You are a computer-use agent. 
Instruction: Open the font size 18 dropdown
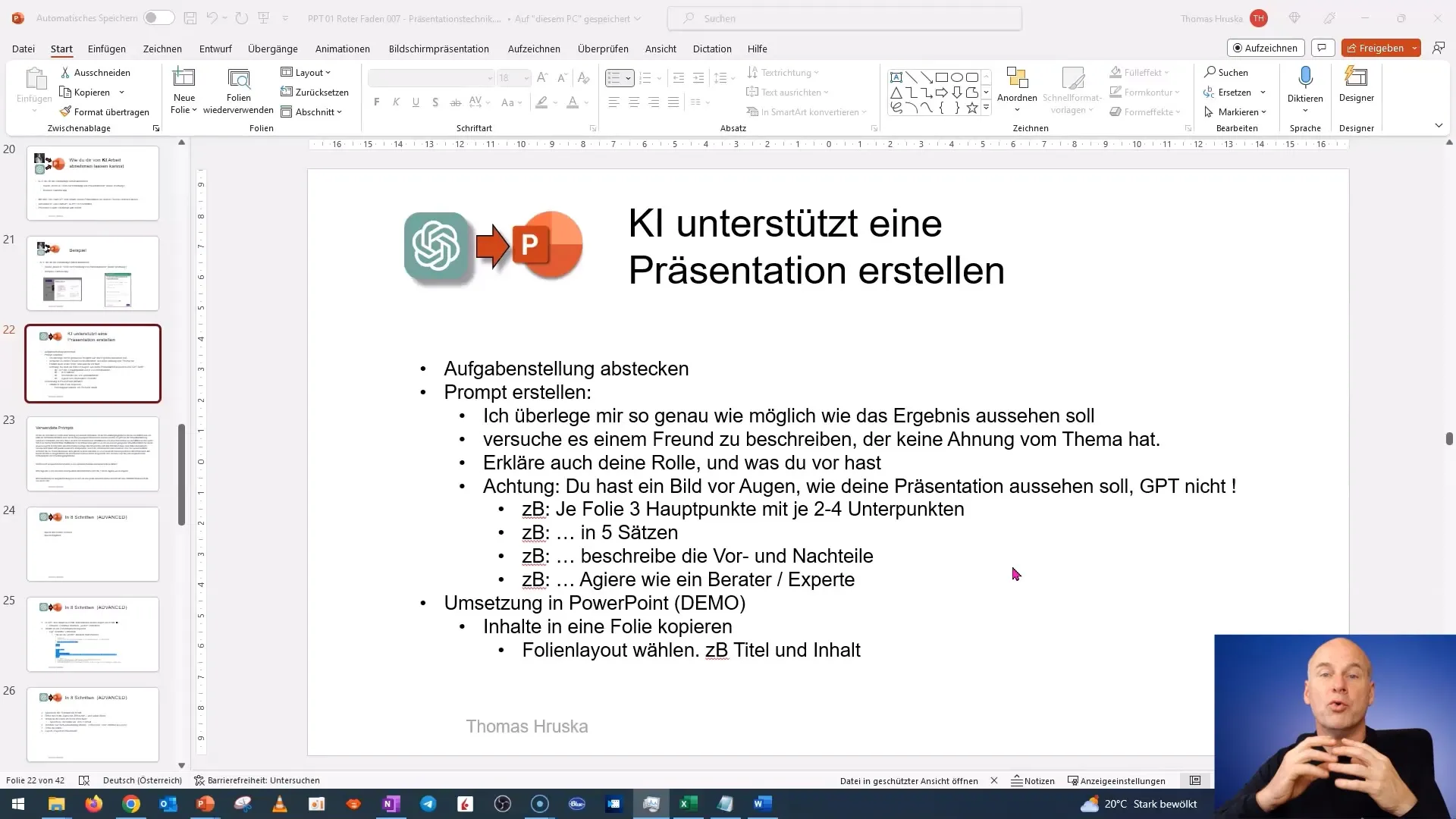click(x=526, y=78)
